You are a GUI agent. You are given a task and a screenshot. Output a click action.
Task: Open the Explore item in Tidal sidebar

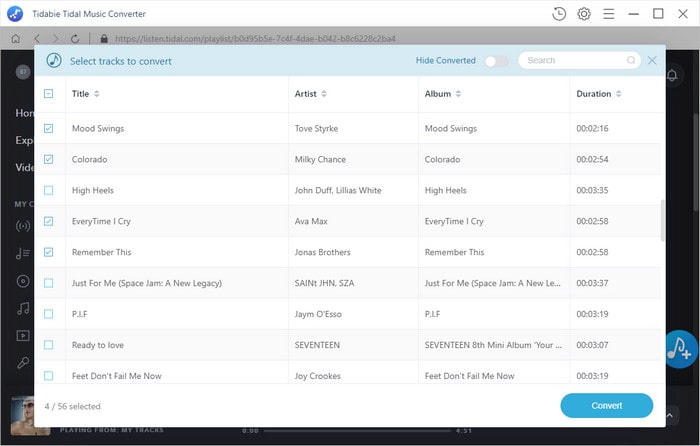(x=25, y=140)
